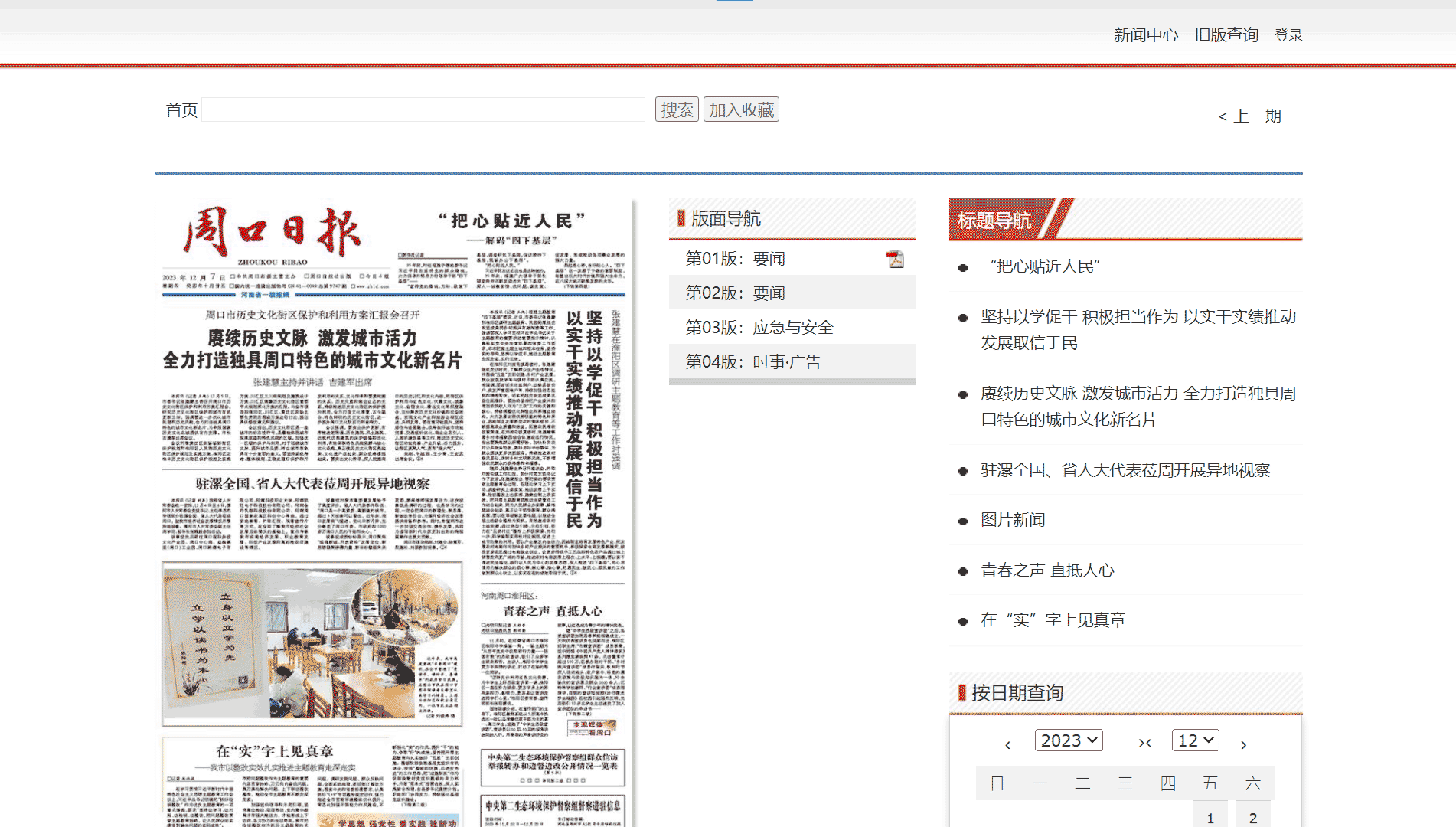Open 新闻中心 in top navigation

[x=1146, y=35]
